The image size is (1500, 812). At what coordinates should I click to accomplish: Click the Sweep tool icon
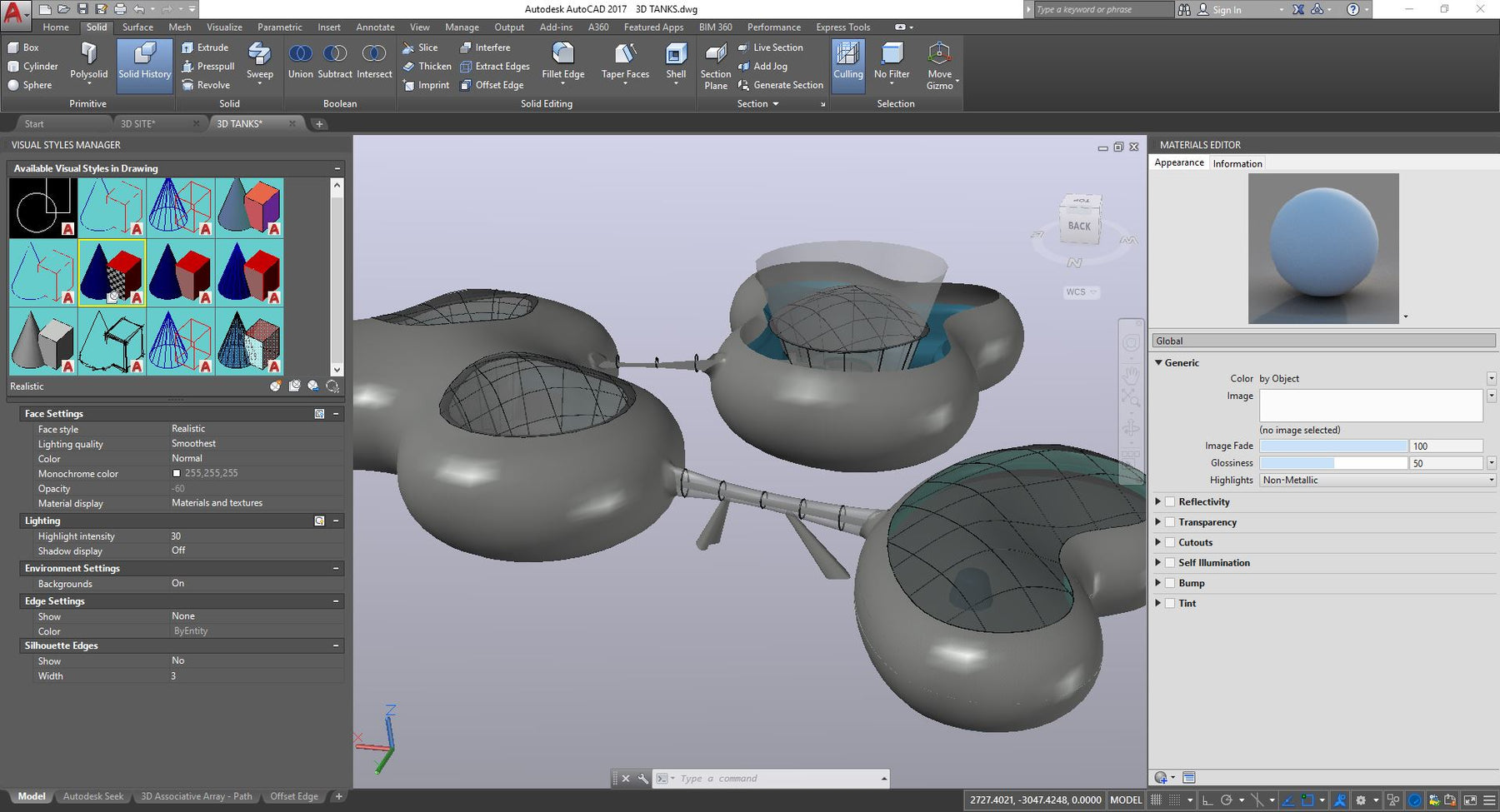tap(259, 55)
